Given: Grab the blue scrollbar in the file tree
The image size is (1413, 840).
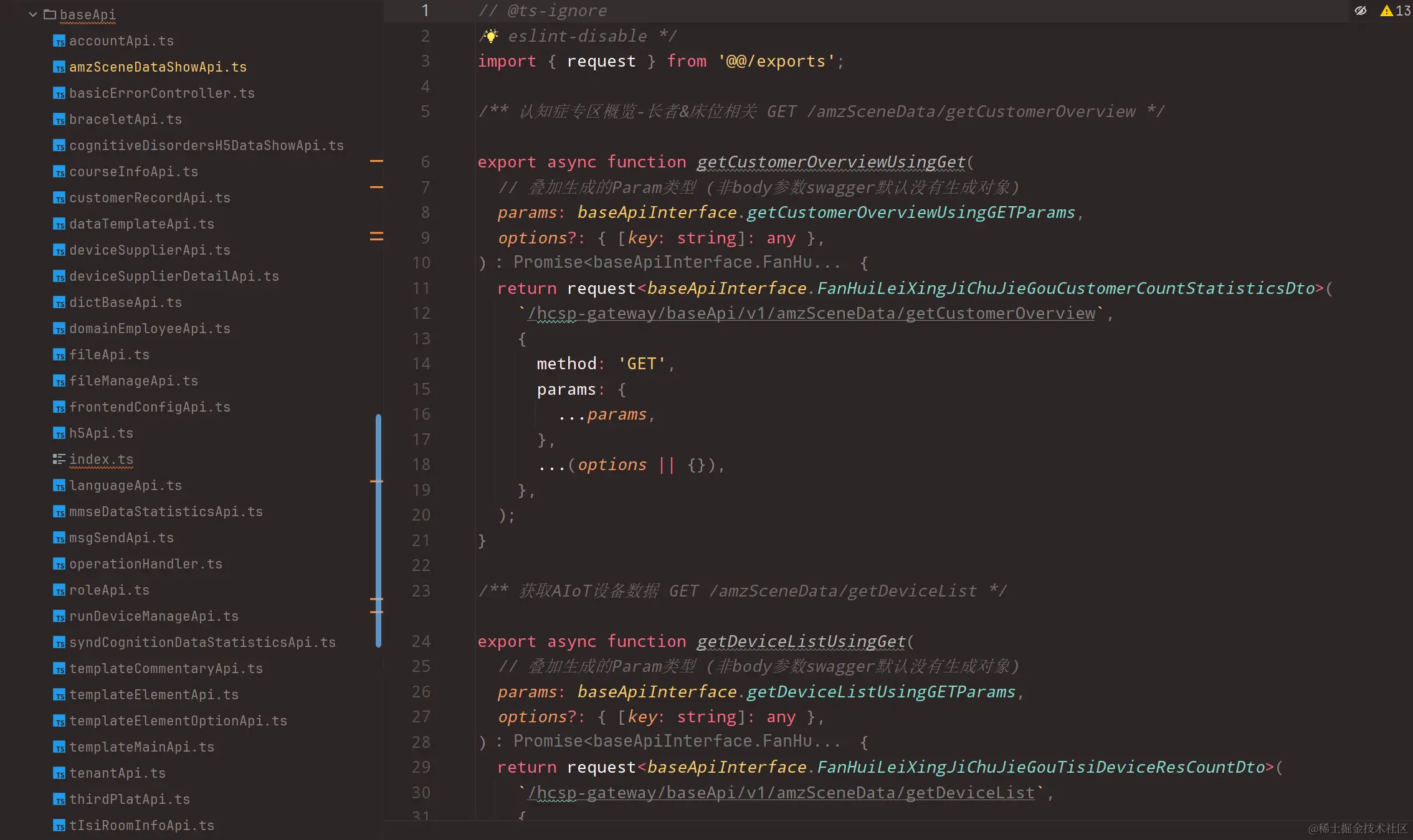Looking at the screenshot, I should pos(379,529).
